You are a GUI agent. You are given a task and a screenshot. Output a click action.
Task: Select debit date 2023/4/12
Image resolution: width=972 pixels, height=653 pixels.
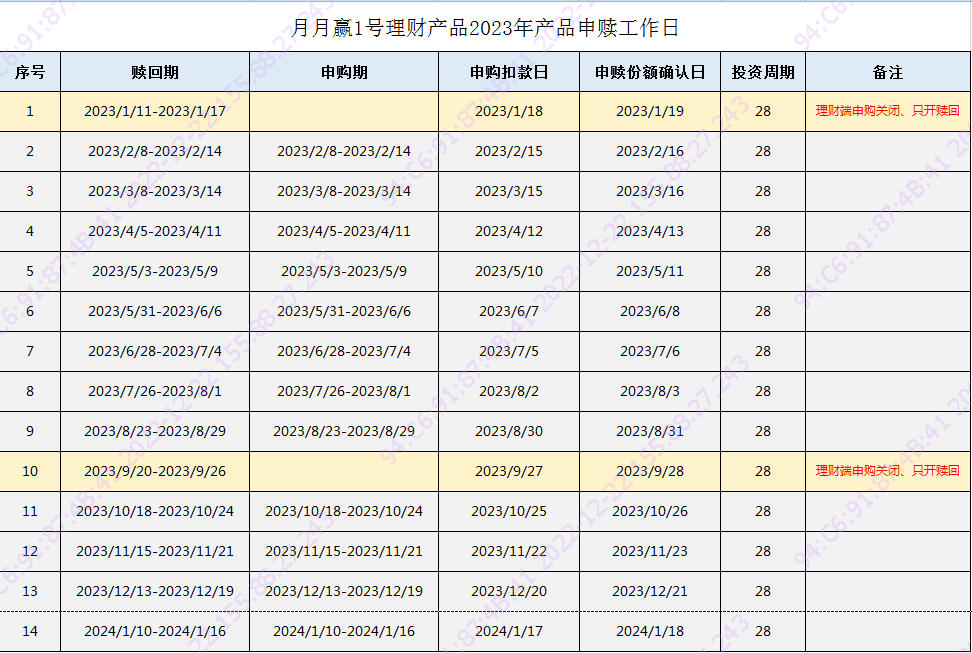509,231
